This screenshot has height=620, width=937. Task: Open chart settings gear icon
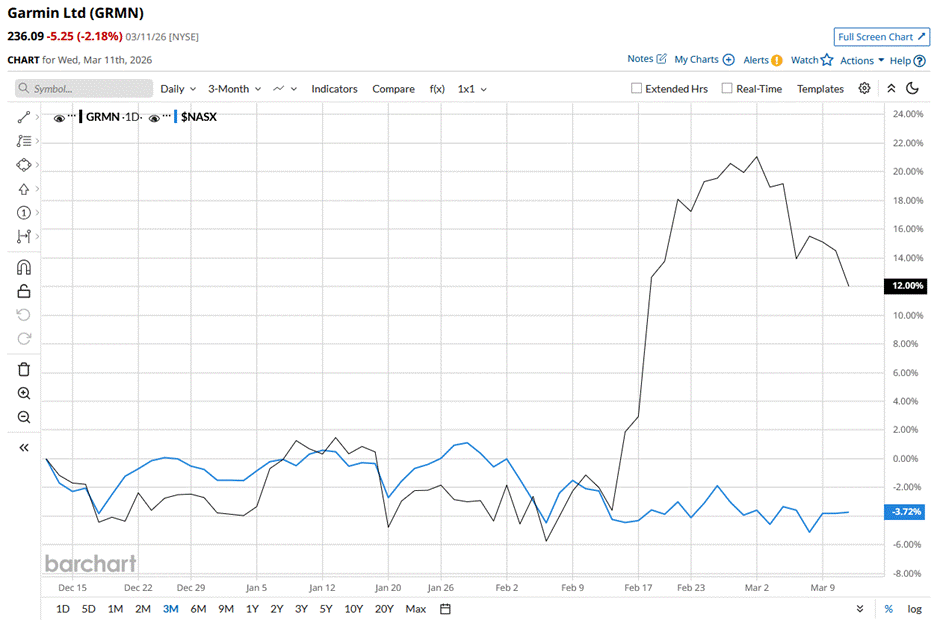tap(864, 88)
